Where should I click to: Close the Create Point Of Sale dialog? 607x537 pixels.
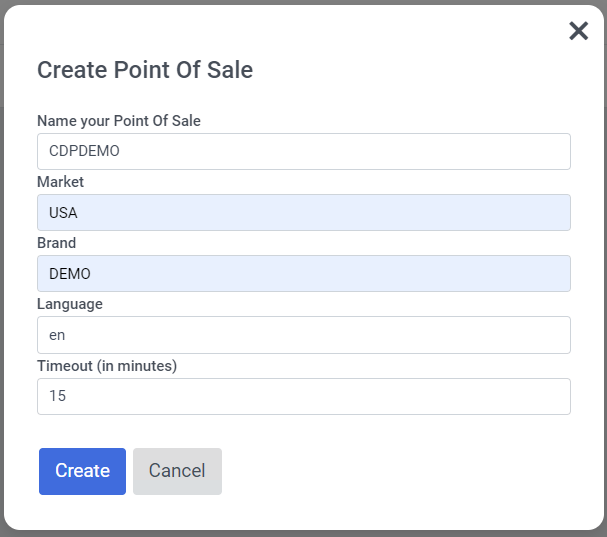point(578,31)
